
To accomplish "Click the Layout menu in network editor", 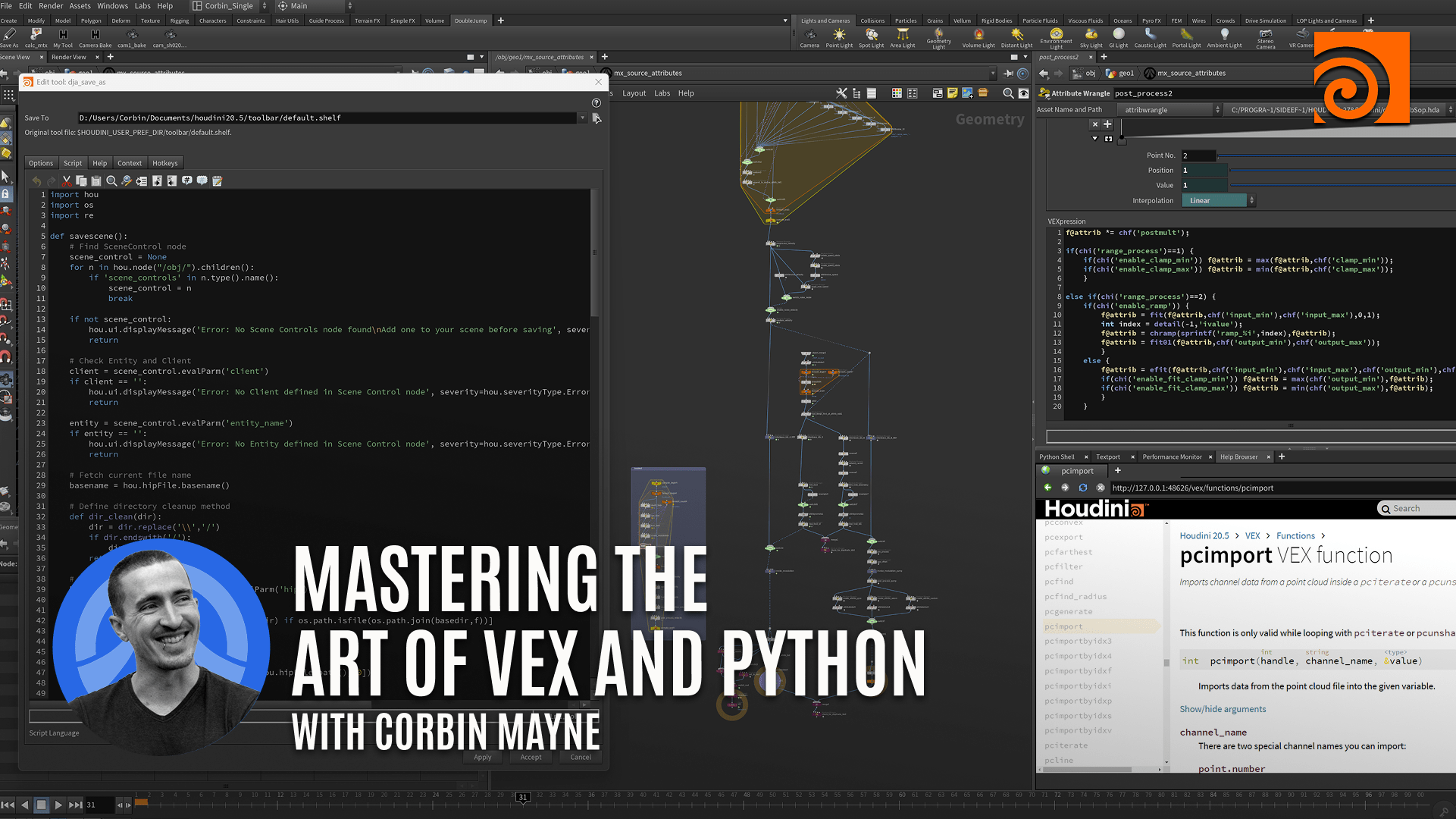I will pos(634,93).
